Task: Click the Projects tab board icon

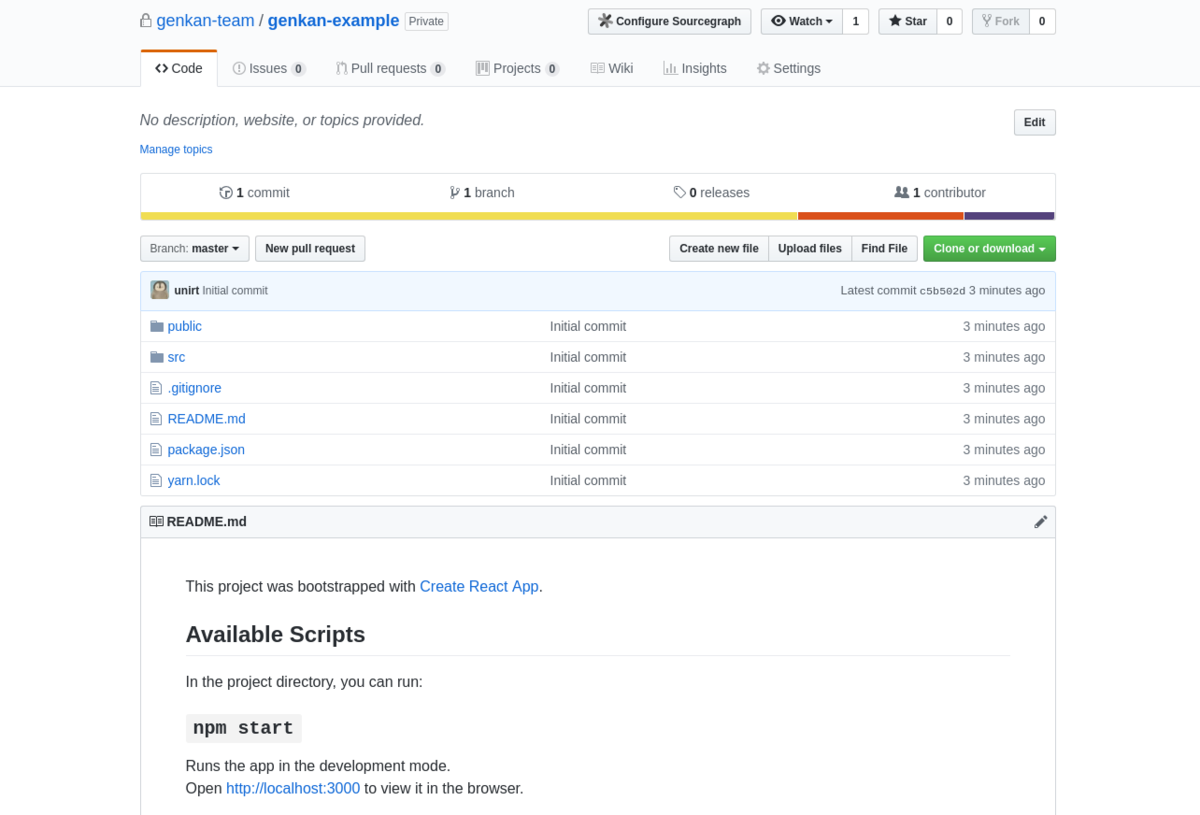Action: pyautogui.click(x=483, y=68)
